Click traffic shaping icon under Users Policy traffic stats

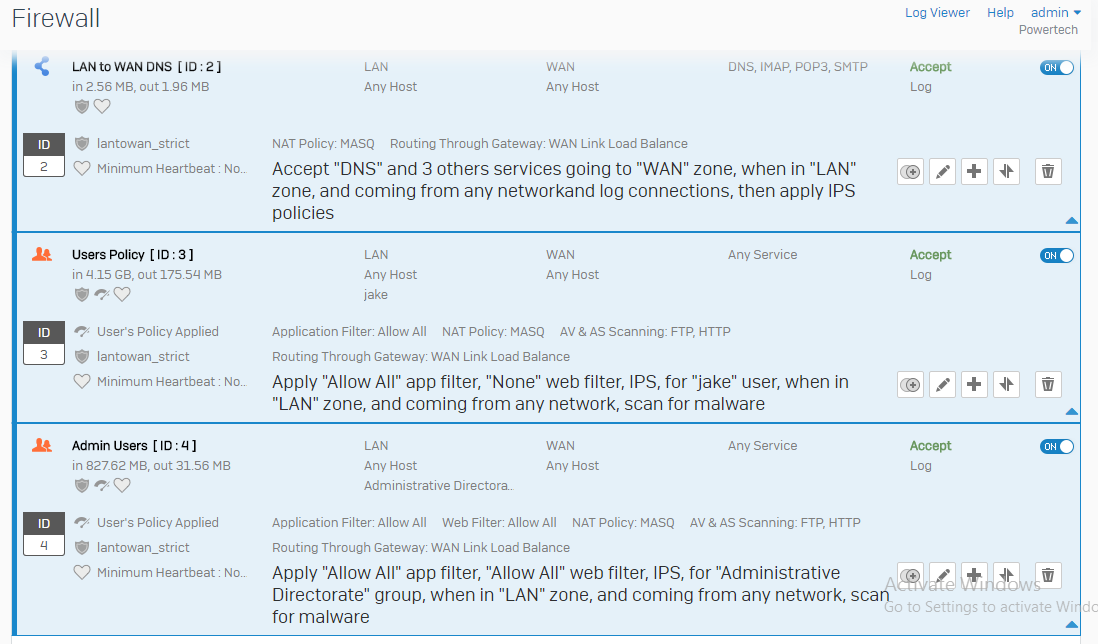coord(102,295)
